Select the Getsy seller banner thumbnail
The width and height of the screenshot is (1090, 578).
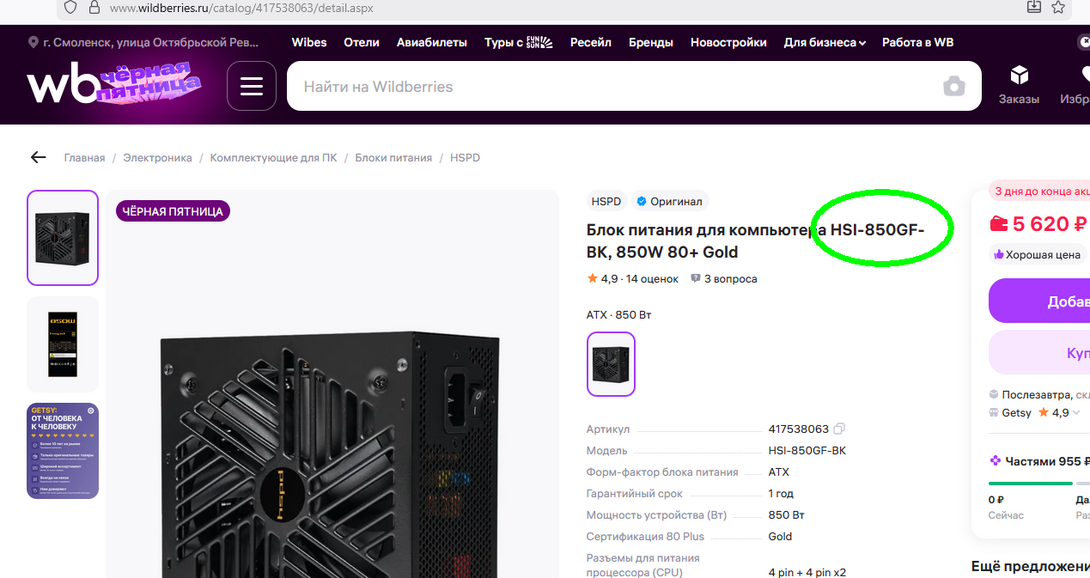(x=62, y=450)
